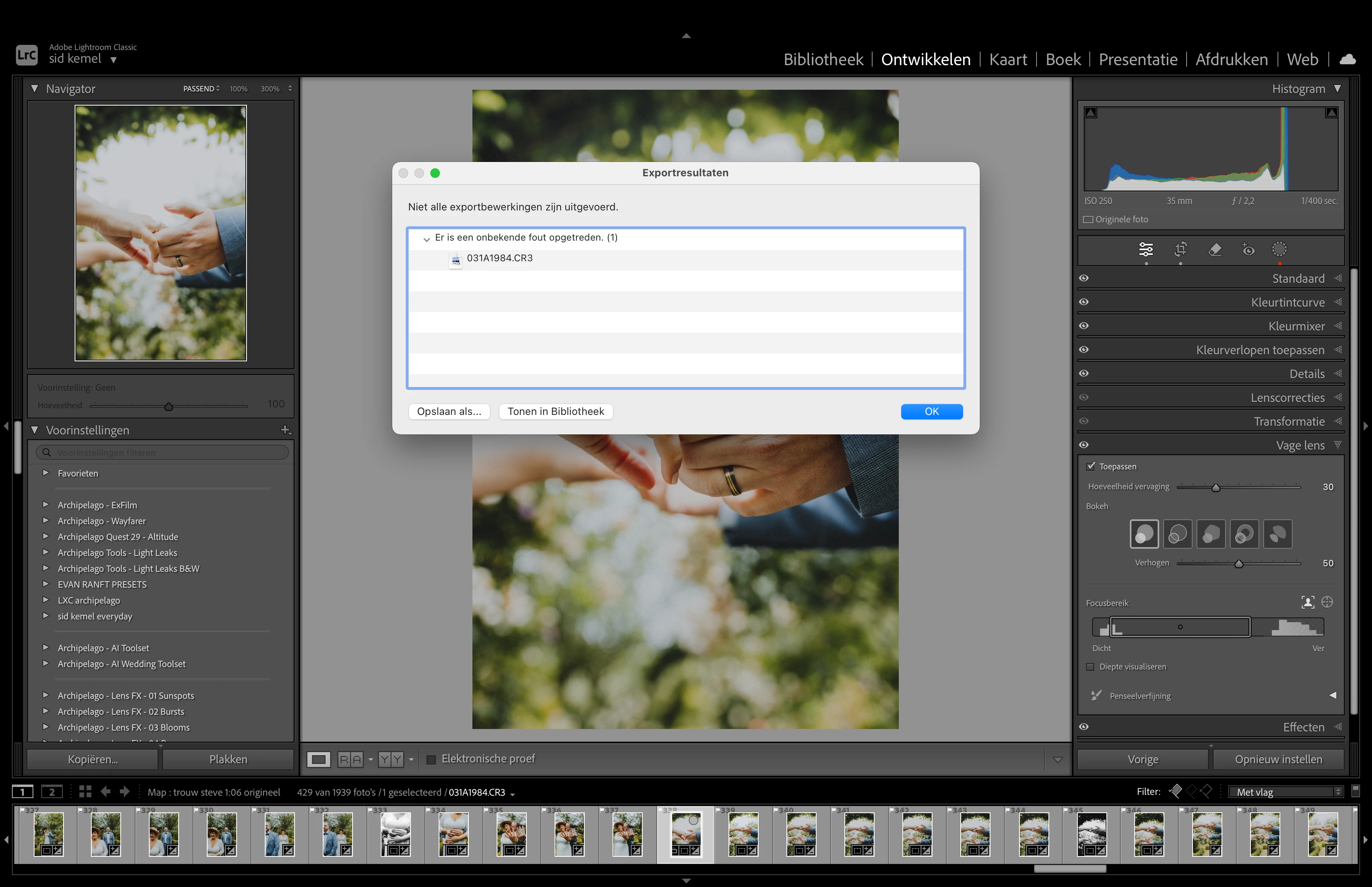Screen dimensions: 1372x887
Task: Click the OK button in export dialog
Action: coord(931,411)
